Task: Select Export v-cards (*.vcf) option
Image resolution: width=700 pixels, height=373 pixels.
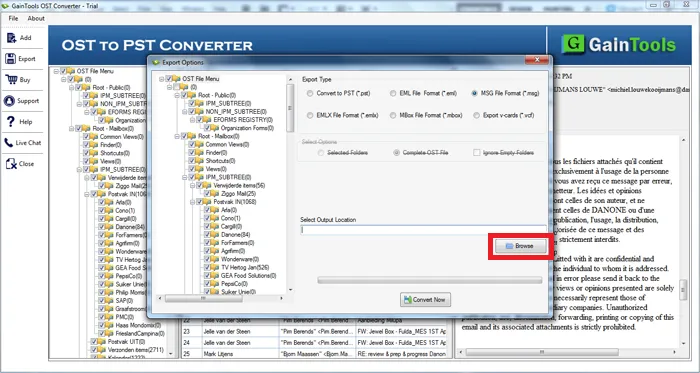Action: pos(477,115)
